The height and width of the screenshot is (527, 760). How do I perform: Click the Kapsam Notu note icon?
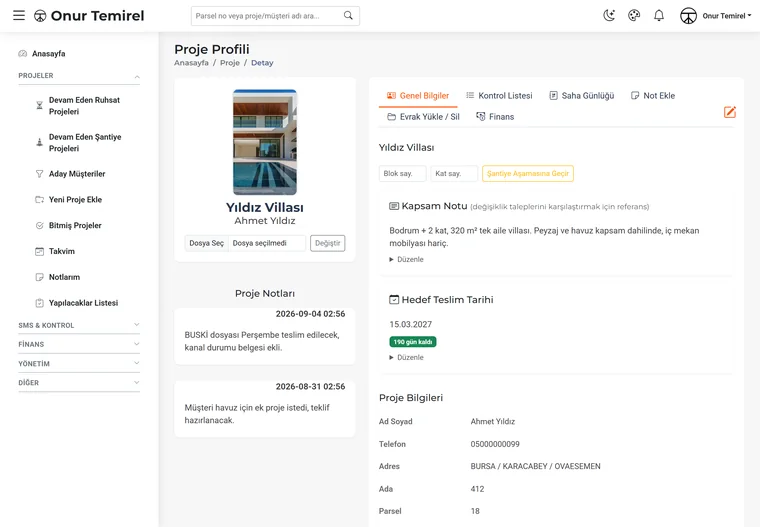tap(394, 206)
